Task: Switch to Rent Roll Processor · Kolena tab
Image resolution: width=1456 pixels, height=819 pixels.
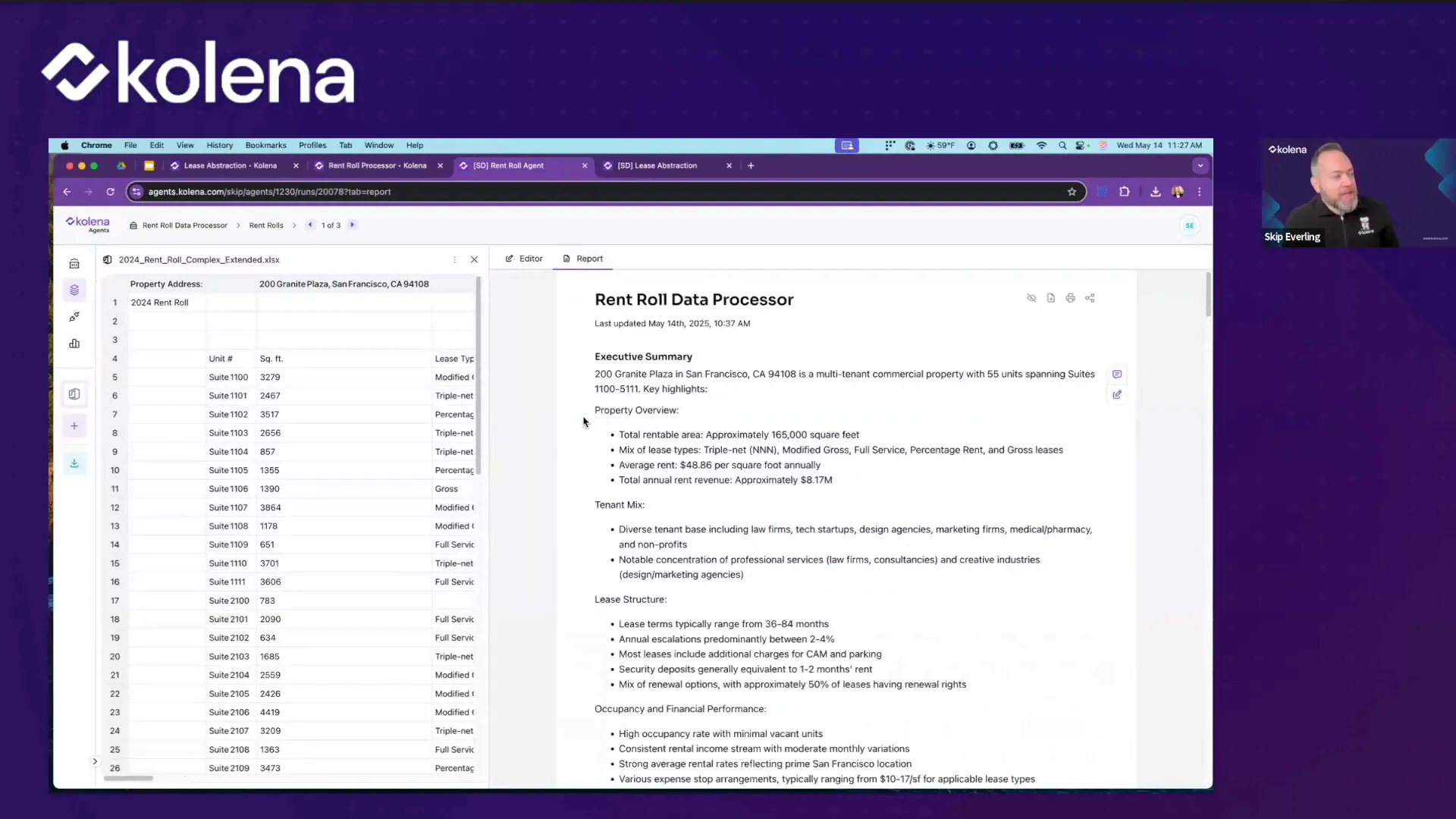Action: [377, 165]
